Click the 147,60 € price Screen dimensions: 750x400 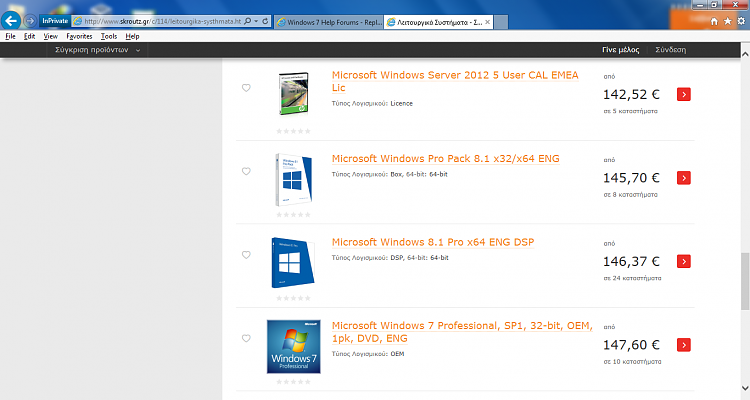(x=631, y=345)
